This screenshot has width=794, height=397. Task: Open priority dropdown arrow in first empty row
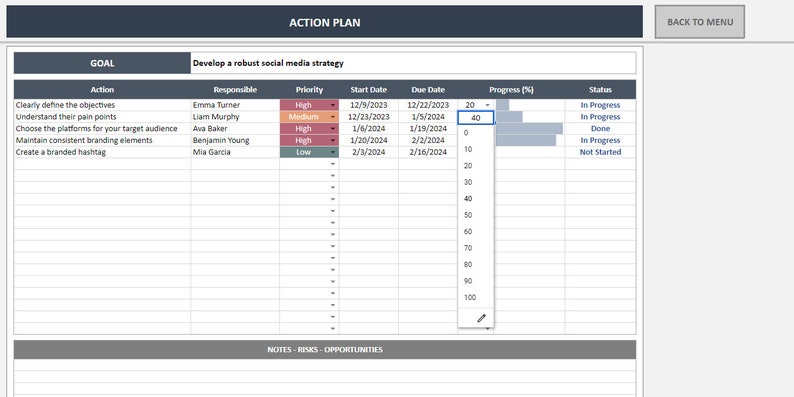(333, 164)
